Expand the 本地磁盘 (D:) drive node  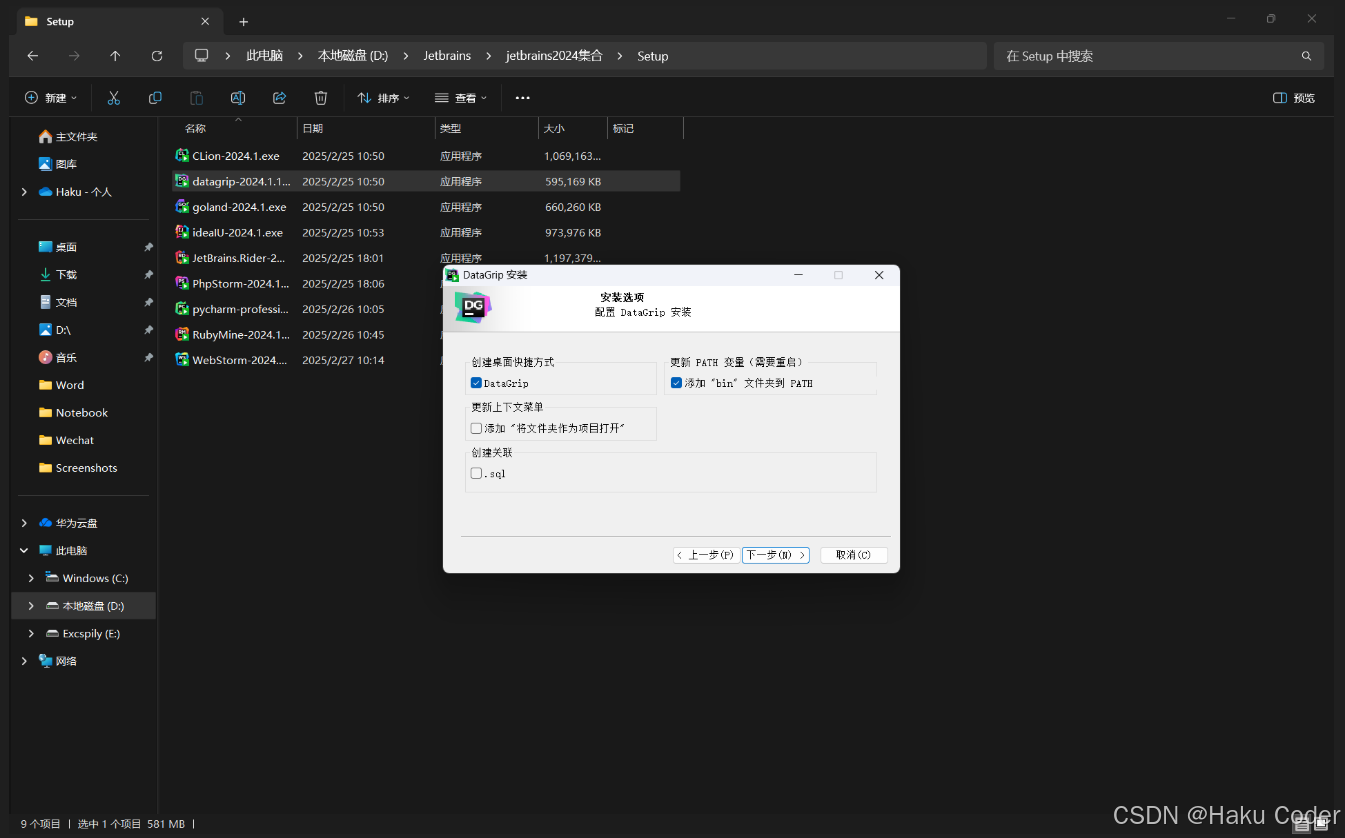click(x=31, y=606)
